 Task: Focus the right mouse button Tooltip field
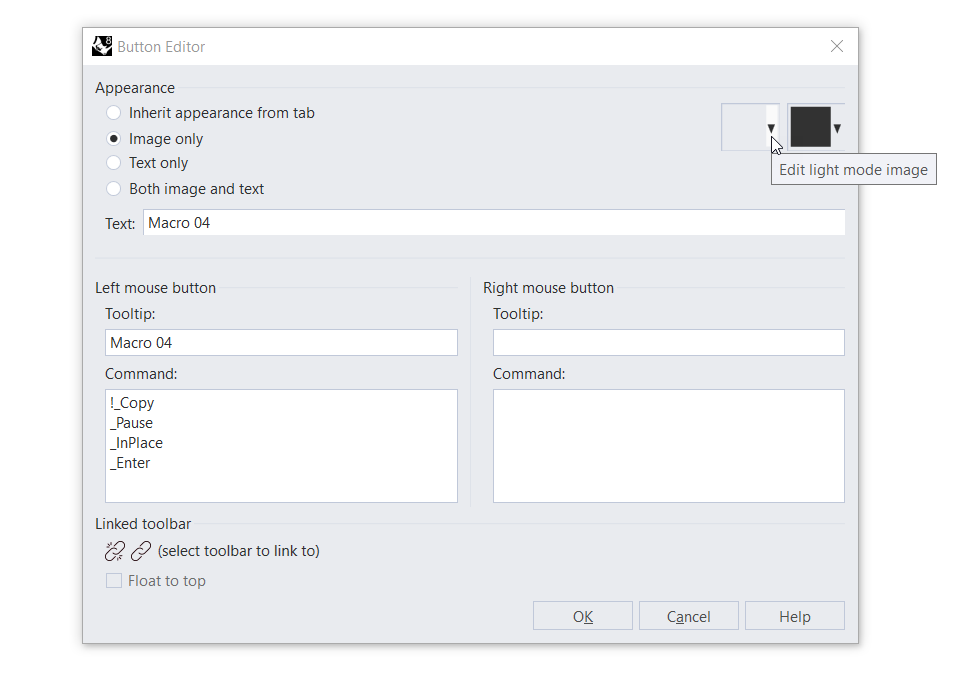click(x=668, y=343)
